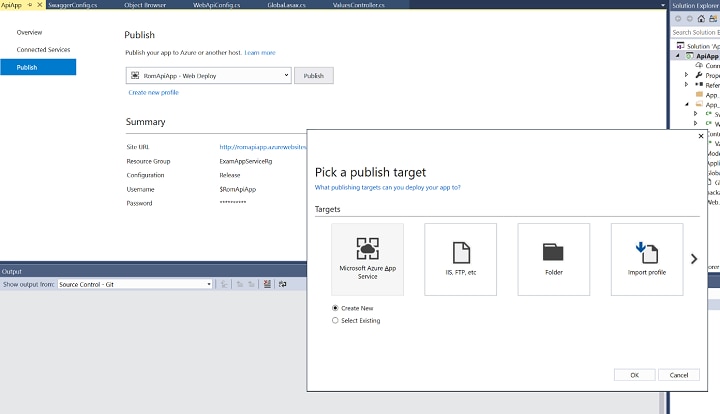
Task: Click find message in code Output icon
Action: click(x=224, y=284)
